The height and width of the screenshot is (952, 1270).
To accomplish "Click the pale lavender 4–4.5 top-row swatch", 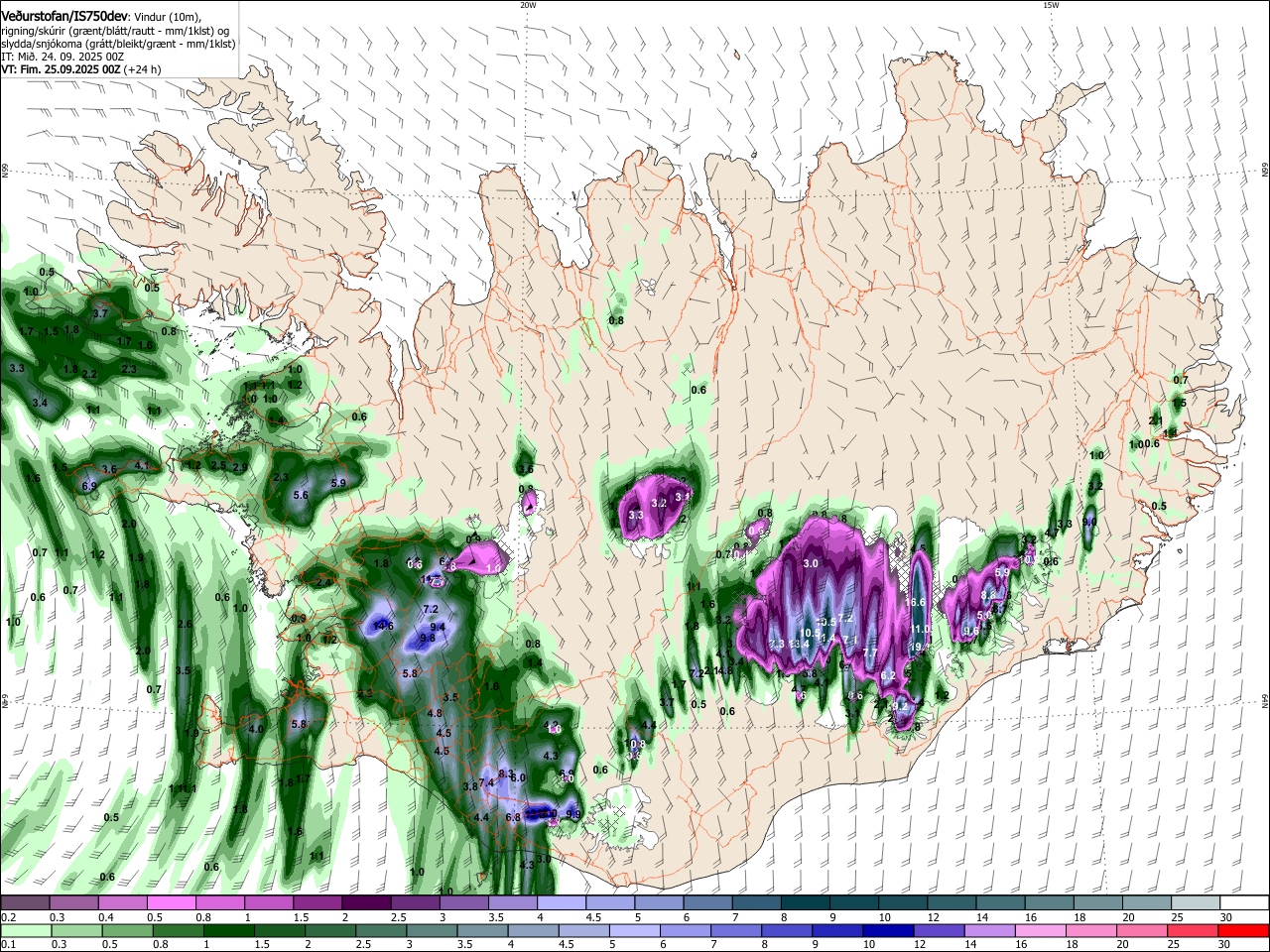I will [x=562, y=902].
